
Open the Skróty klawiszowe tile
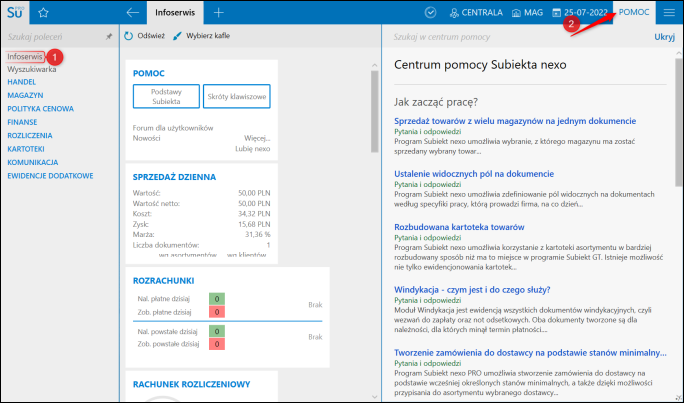pyautogui.click(x=236, y=96)
